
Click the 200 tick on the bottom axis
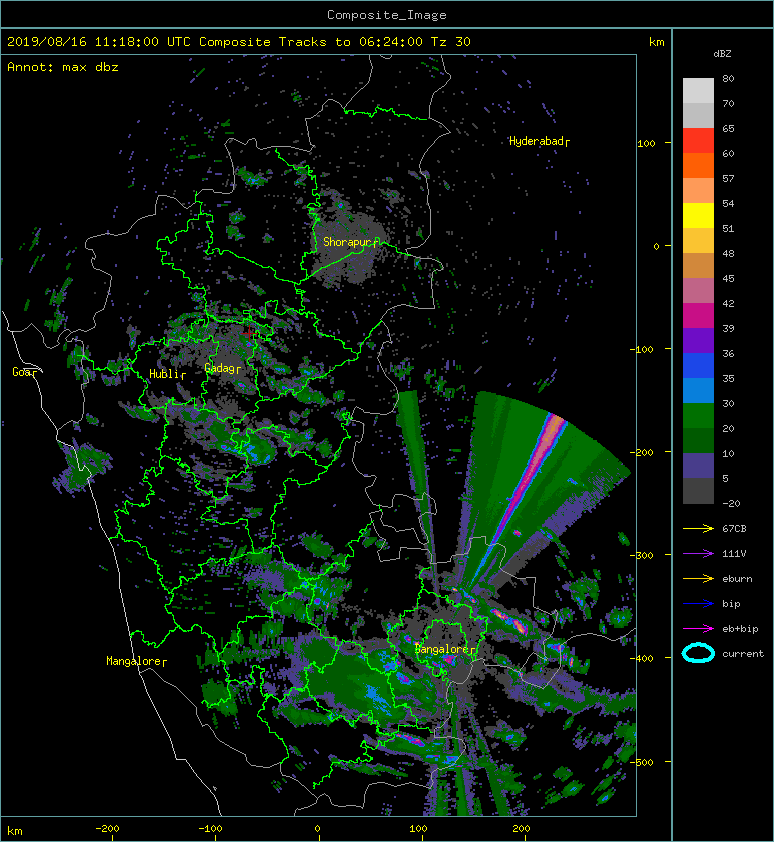pos(521,829)
